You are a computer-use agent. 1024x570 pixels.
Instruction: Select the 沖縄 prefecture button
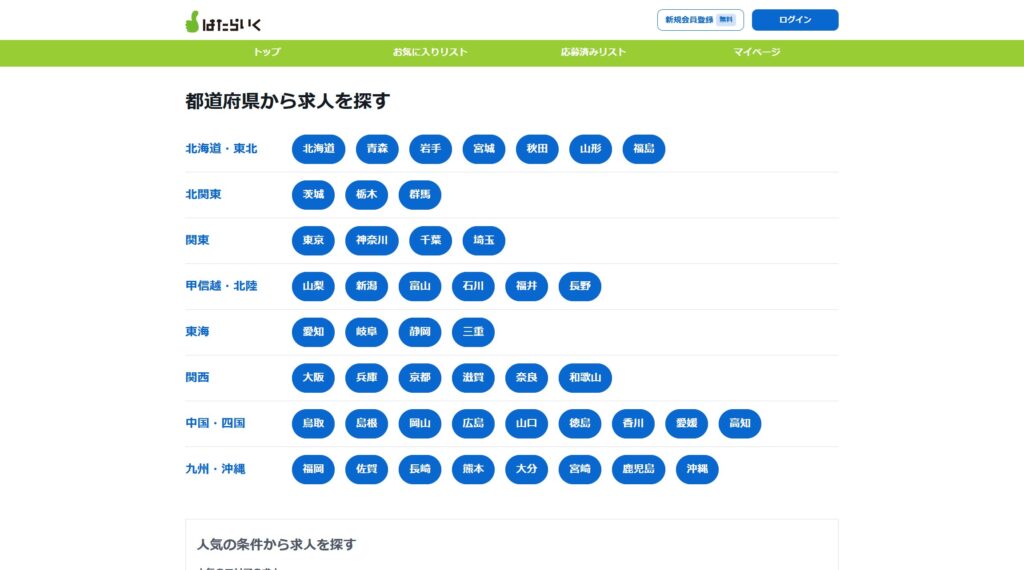pos(697,469)
